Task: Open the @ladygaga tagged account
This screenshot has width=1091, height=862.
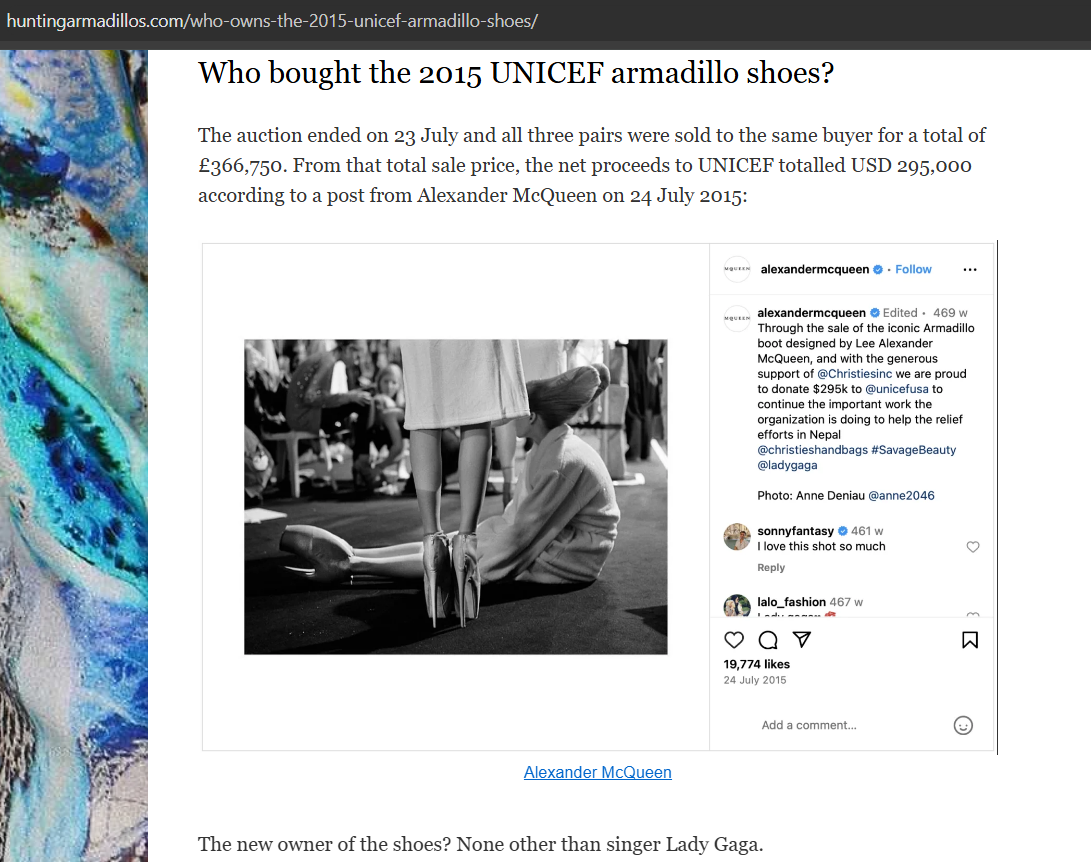Action: (787, 464)
